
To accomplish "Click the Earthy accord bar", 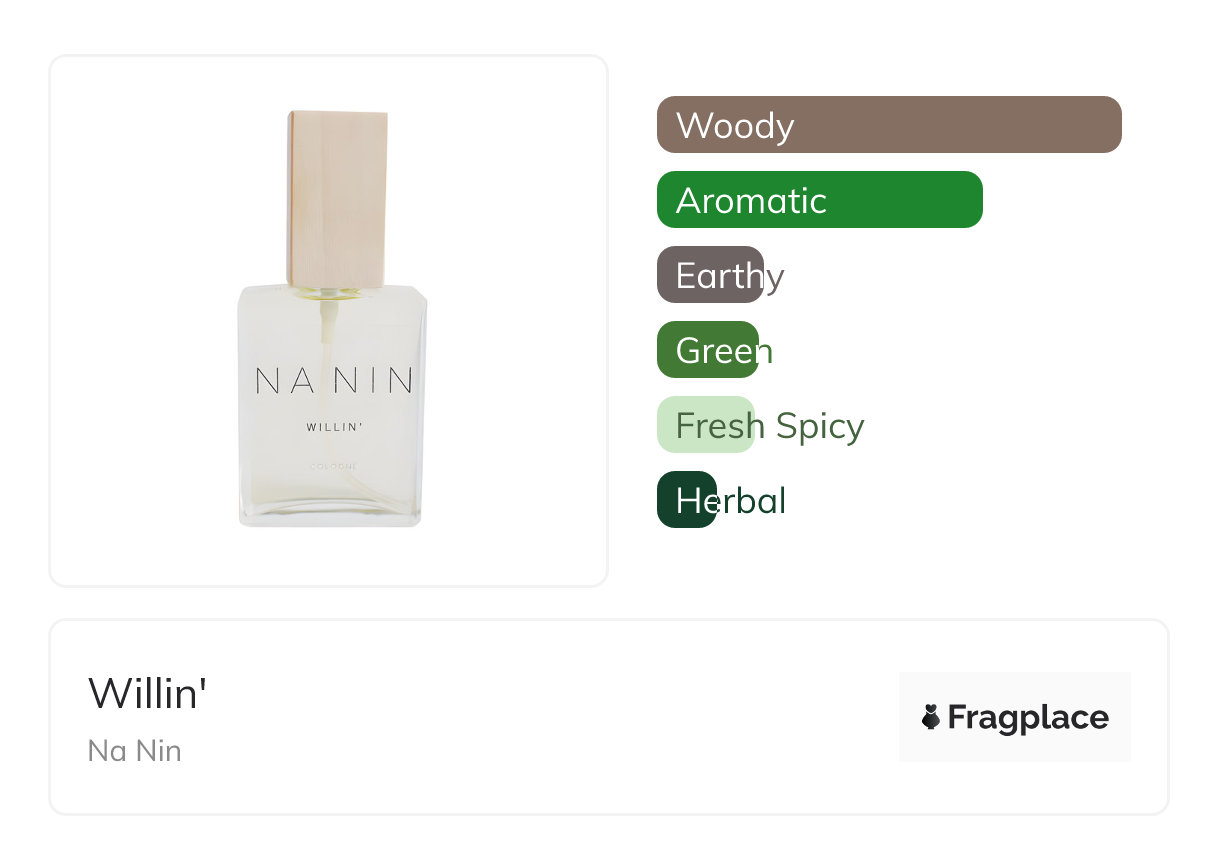I will (710, 275).
